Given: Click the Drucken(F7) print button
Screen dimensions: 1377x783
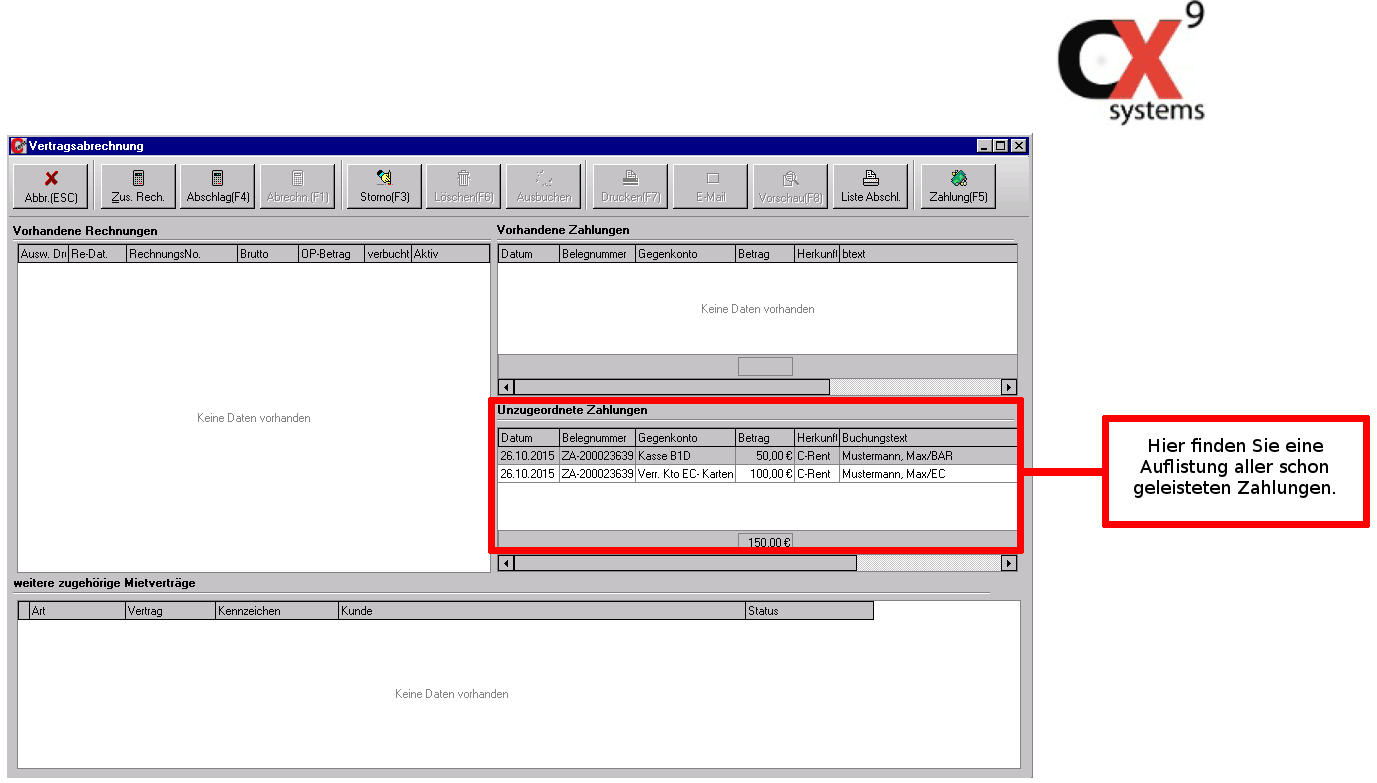Looking at the screenshot, I should [630, 186].
